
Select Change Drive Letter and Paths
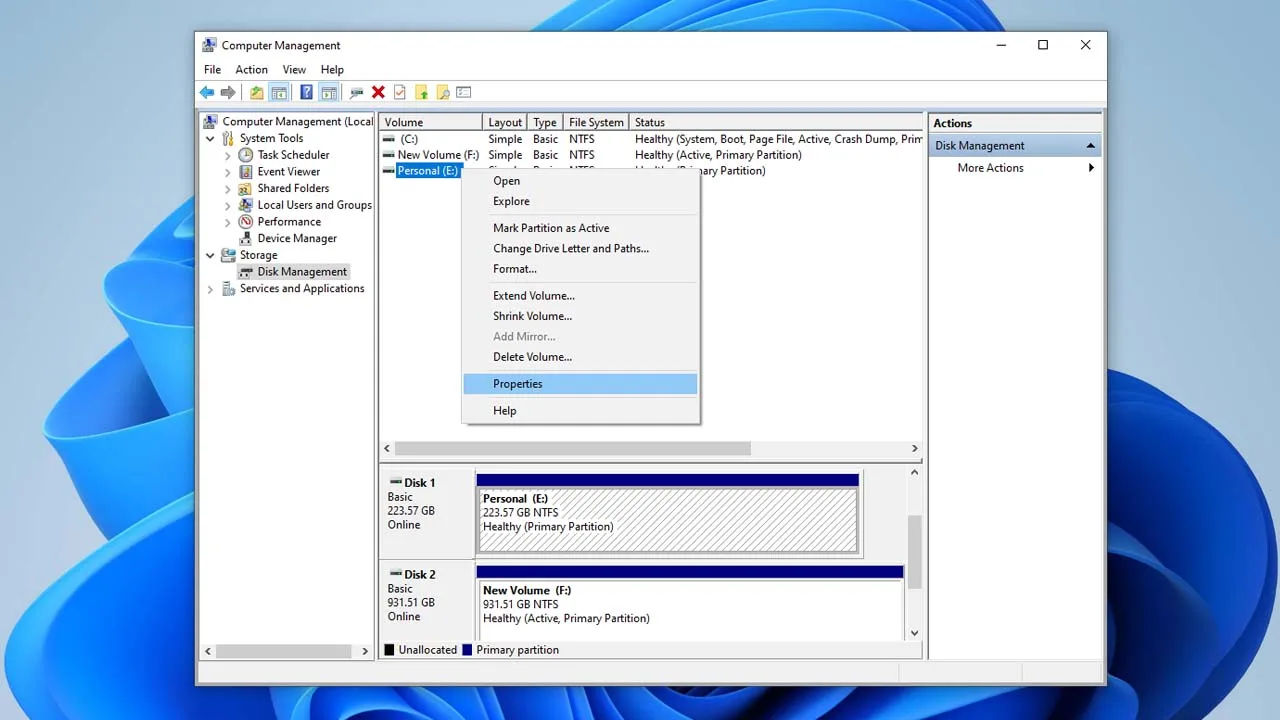[580, 248]
